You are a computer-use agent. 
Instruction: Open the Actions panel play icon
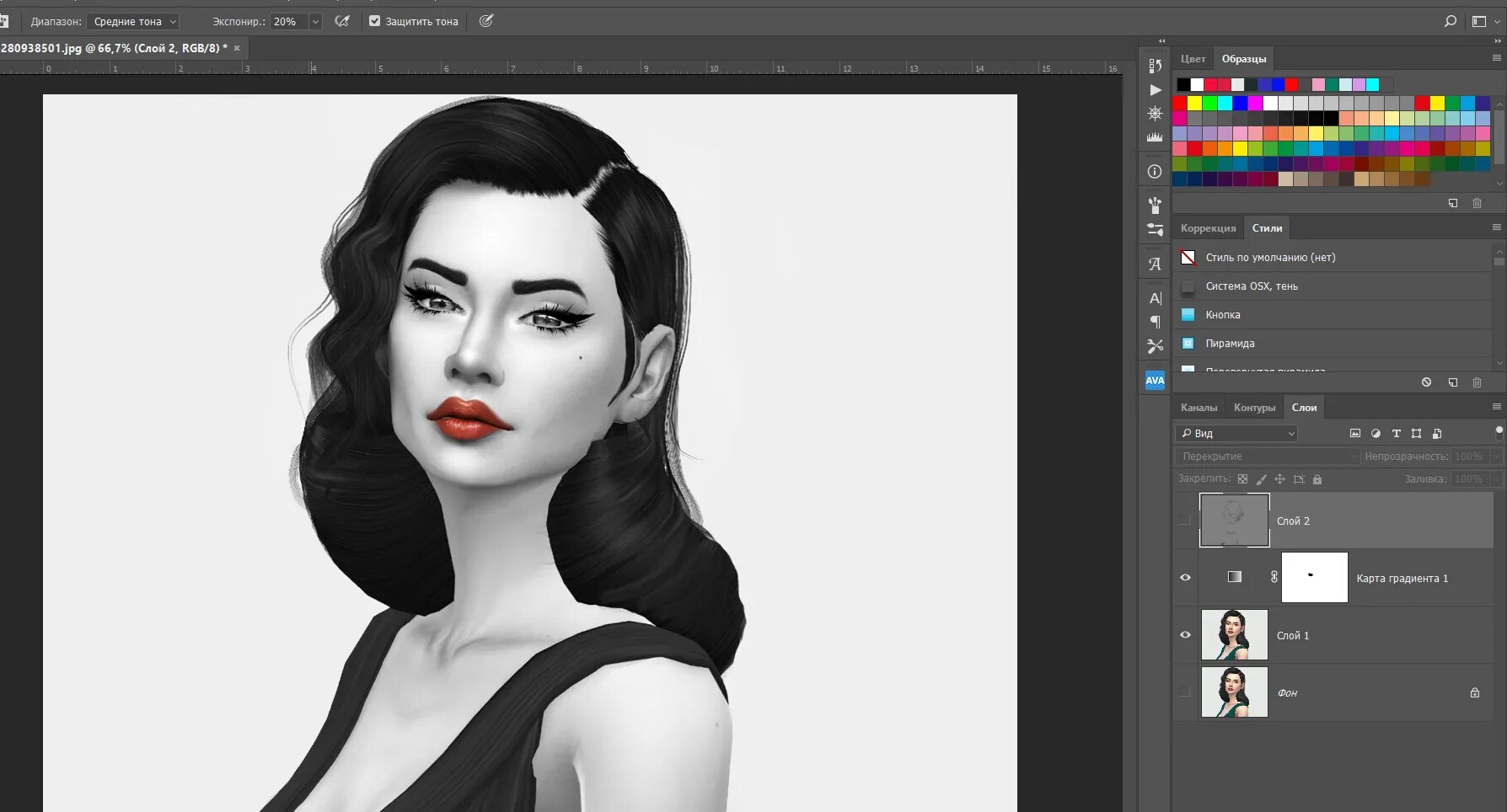point(1155,89)
